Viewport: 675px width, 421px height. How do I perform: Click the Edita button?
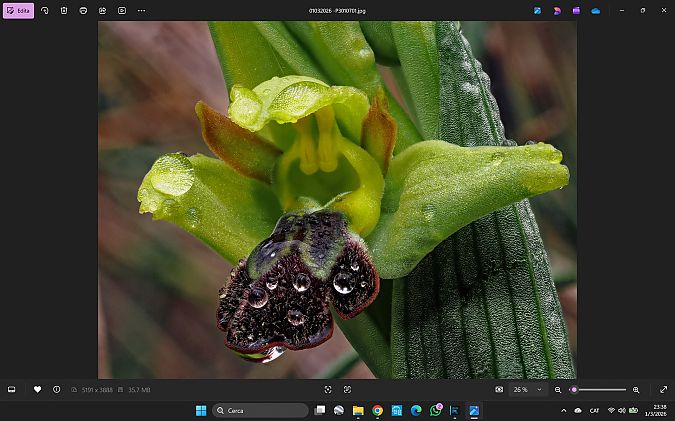(x=18, y=10)
